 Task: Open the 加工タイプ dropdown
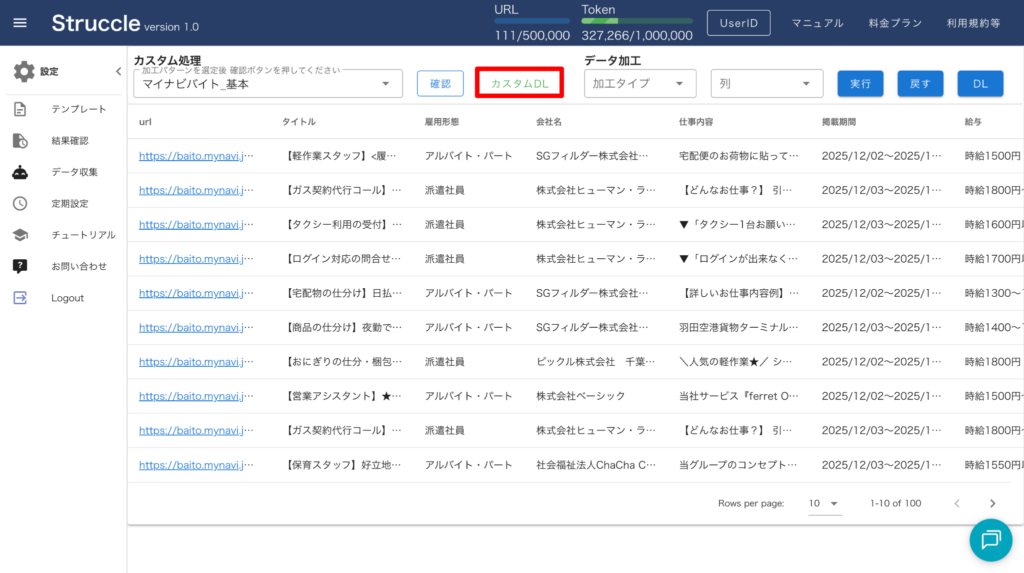point(680,84)
